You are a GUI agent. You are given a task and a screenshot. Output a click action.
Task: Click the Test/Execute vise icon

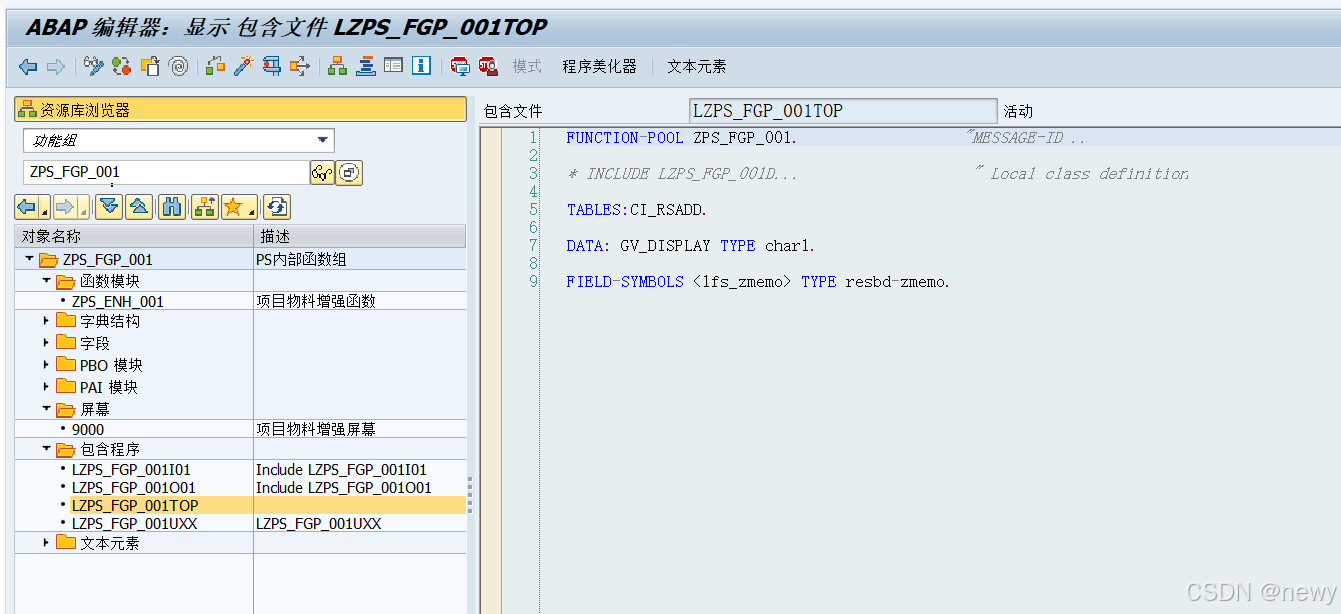[271, 66]
